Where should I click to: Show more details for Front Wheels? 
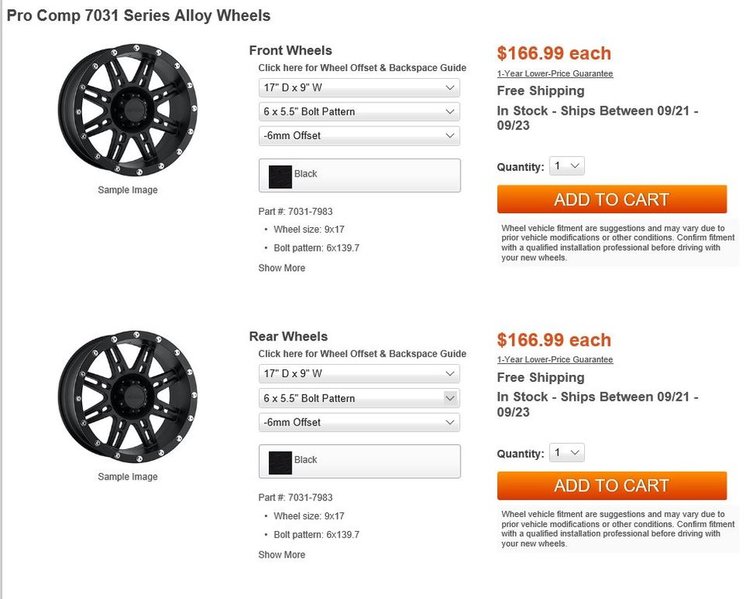click(282, 268)
